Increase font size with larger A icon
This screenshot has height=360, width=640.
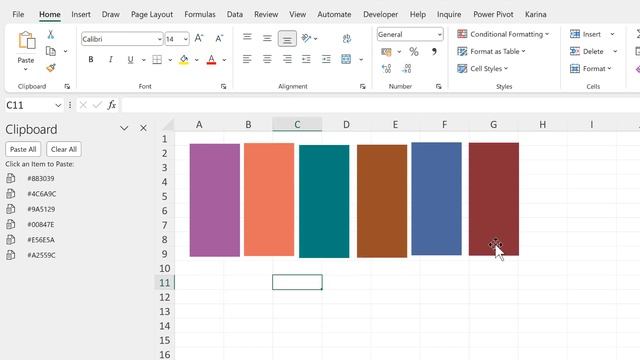(x=199, y=38)
